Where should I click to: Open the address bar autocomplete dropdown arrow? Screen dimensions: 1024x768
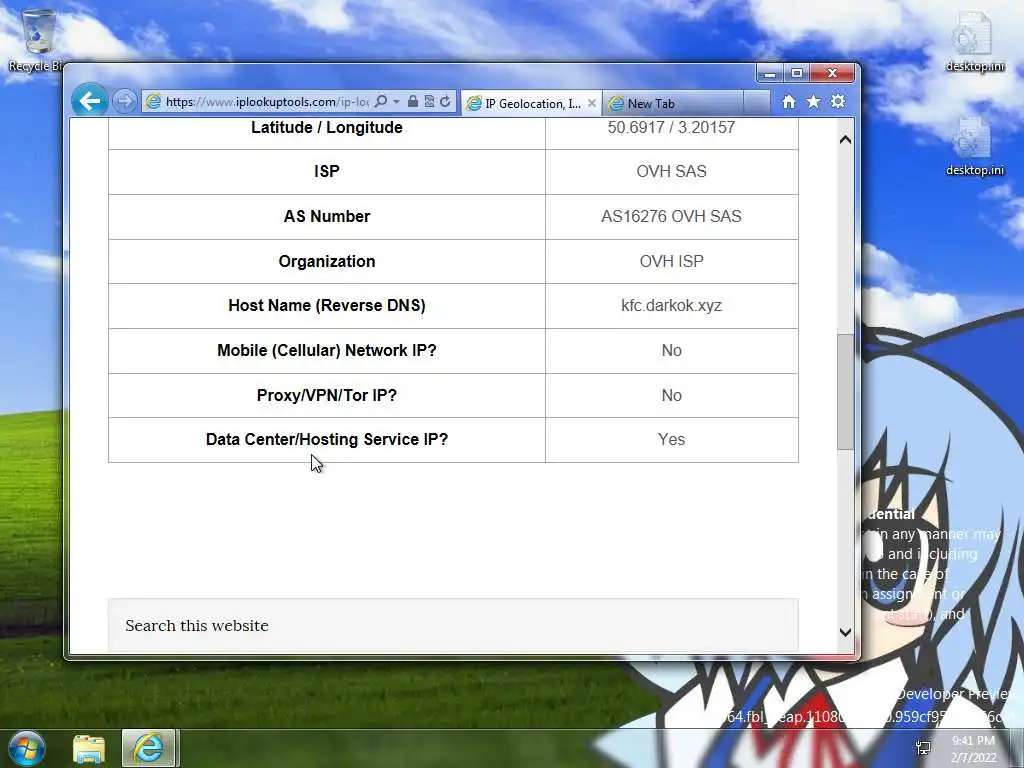pyautogui.click(x=396, y=102)
